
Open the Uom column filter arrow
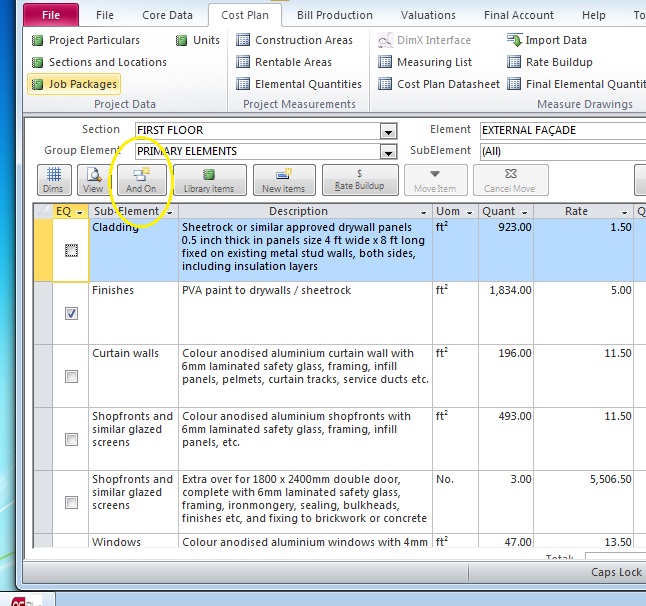[469, 212]
